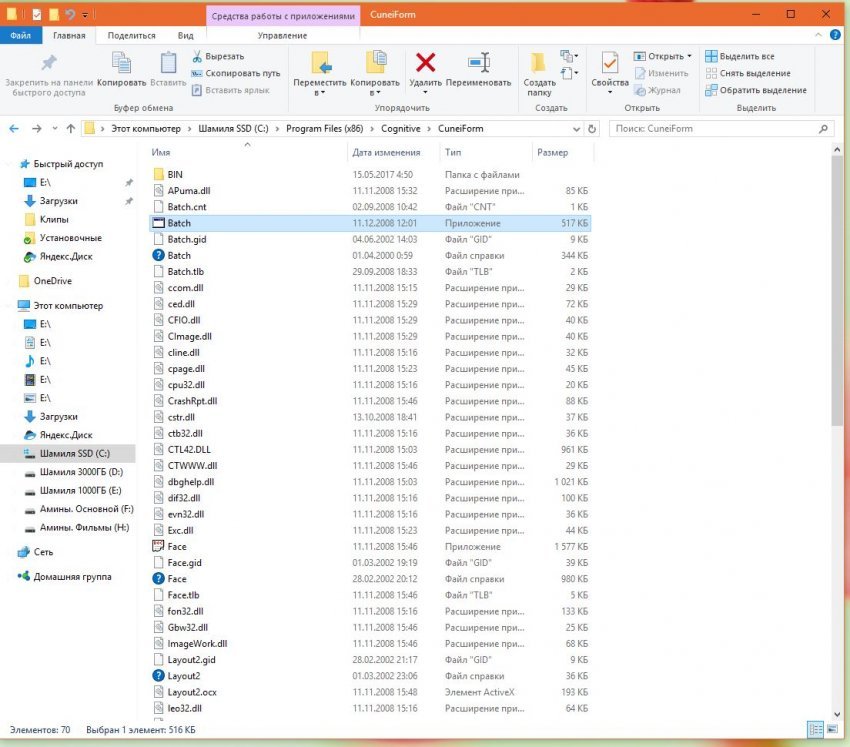Click Application Tools contextual tab header

283,16
